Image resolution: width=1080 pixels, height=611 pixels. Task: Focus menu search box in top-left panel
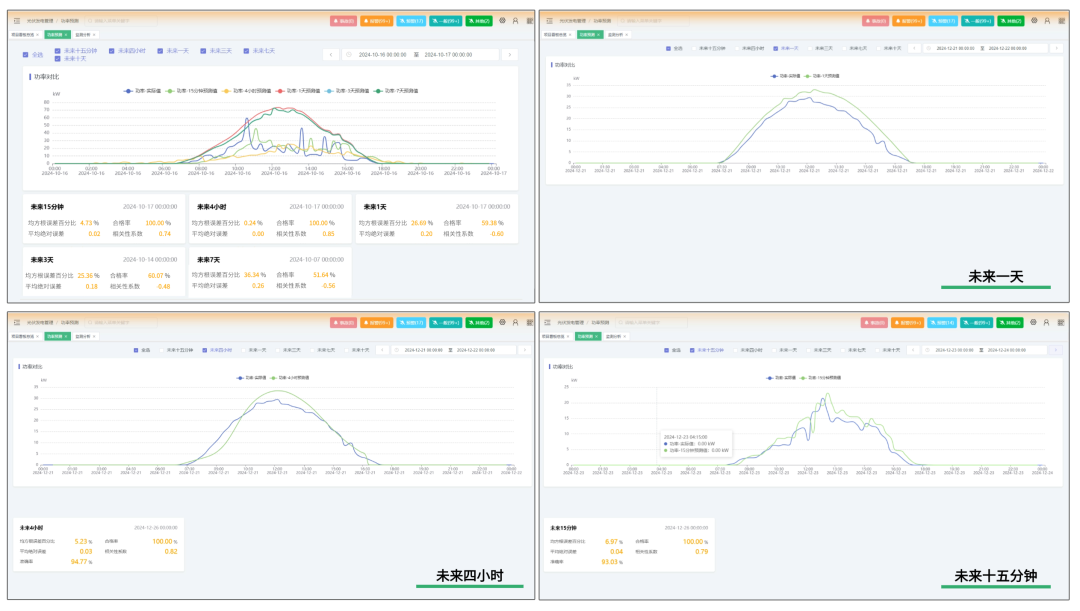coord(121,21)
